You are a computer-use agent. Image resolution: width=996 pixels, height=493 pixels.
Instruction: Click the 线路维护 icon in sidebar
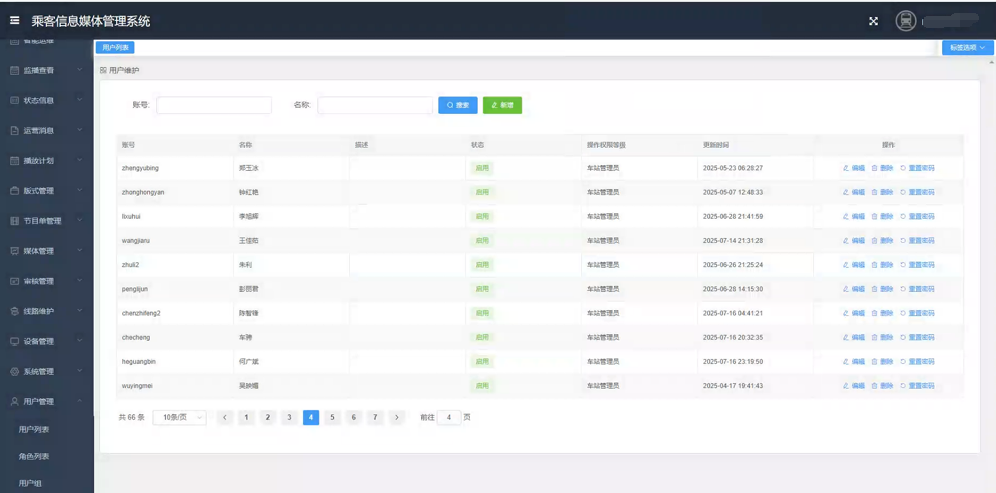click(14, 312)
